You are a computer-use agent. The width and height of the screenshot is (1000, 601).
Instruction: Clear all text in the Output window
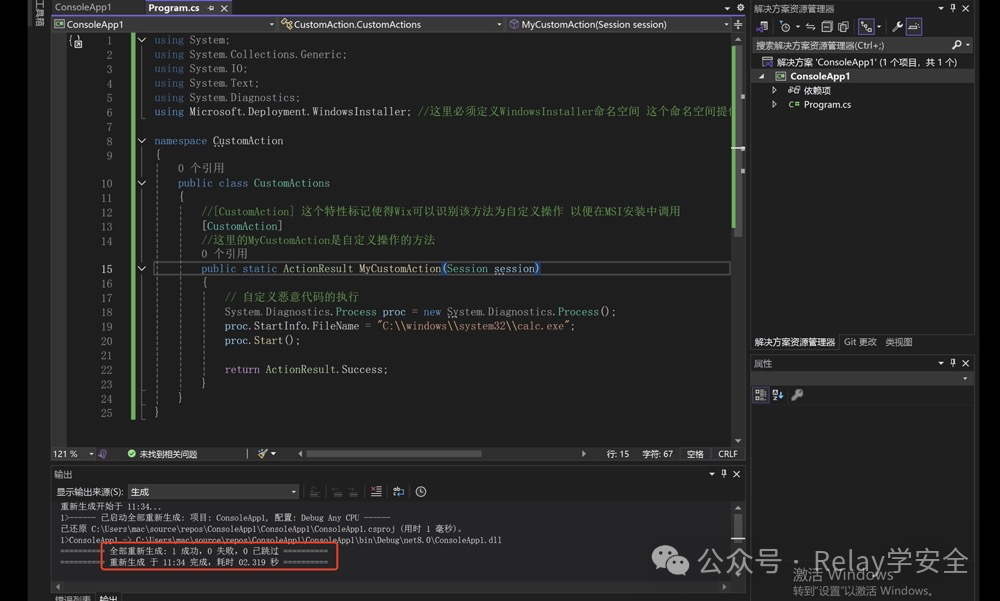pos(376,491)
